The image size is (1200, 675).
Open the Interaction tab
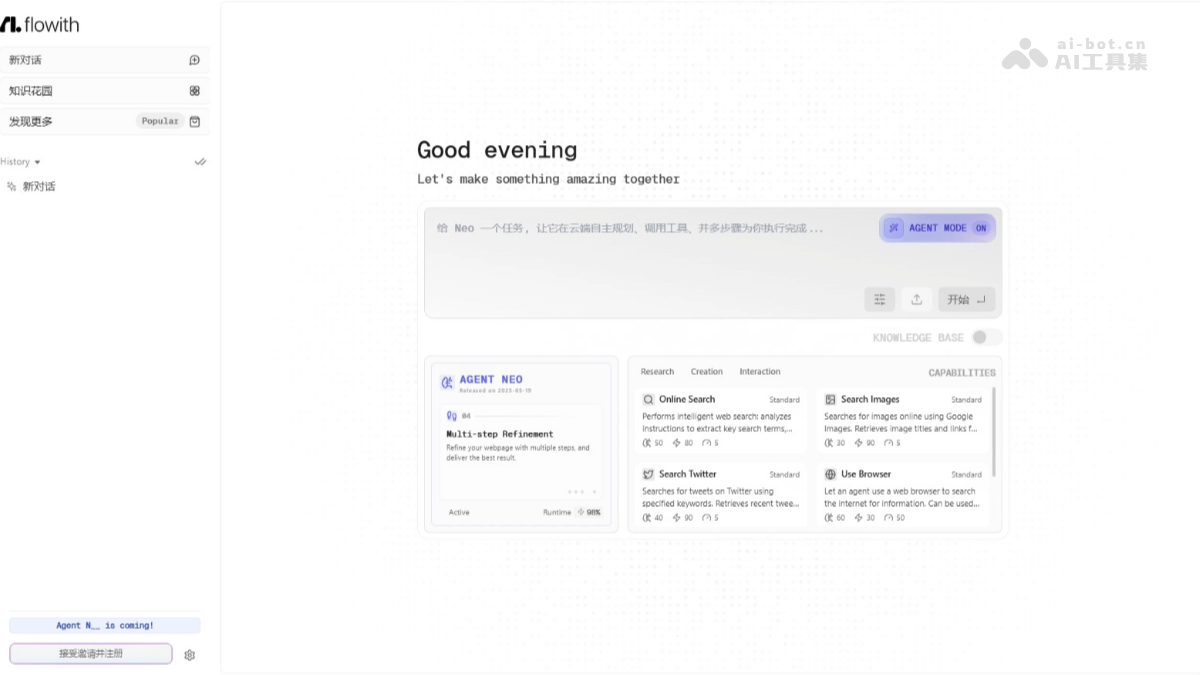point(760,371)
